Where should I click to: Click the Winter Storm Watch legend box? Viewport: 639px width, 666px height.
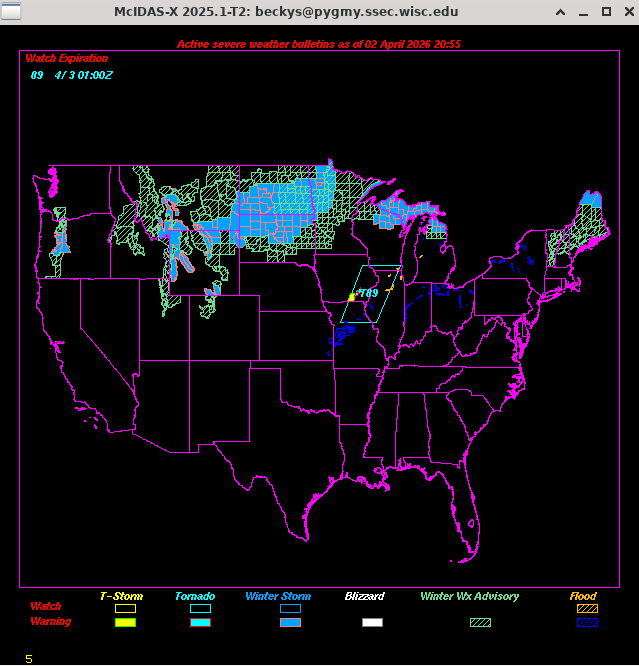(290, 608)
